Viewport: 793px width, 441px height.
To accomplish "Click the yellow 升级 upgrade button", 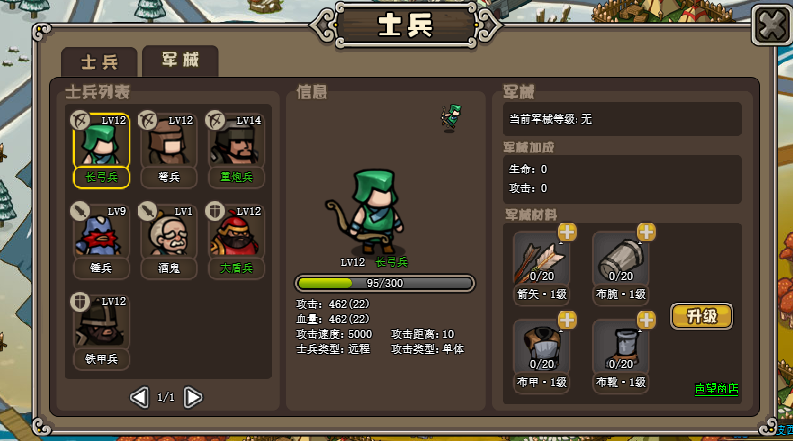I will point(701,317).
